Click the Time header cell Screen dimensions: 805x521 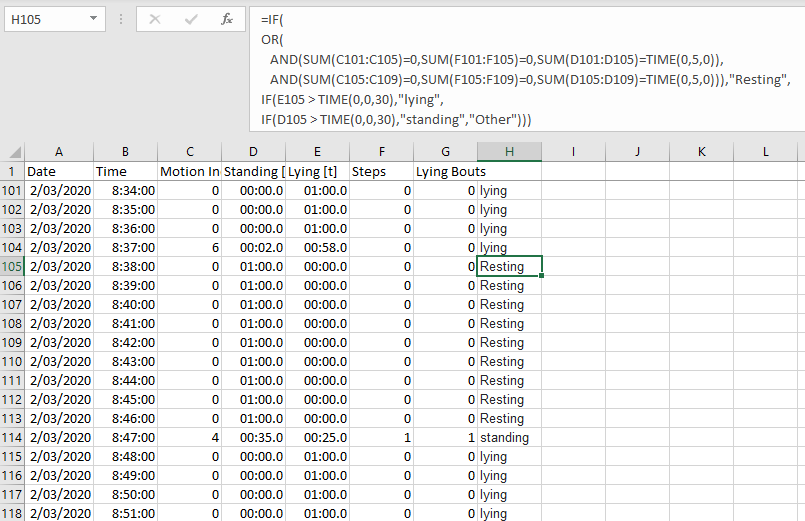[x=125, y=171]
